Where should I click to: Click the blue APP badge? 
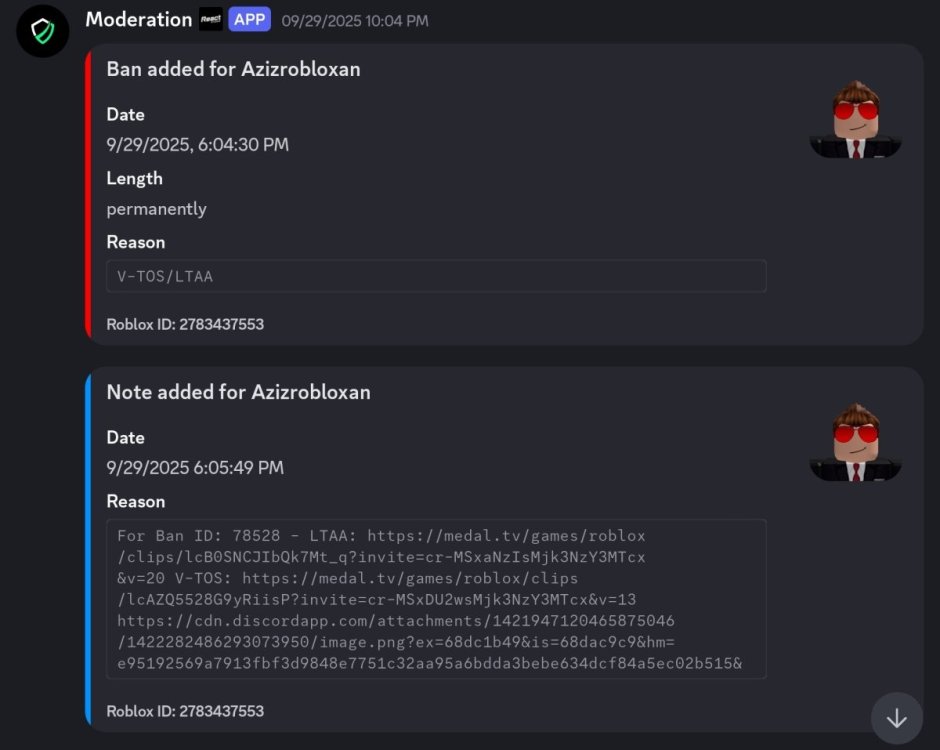[x=249, y=19]
